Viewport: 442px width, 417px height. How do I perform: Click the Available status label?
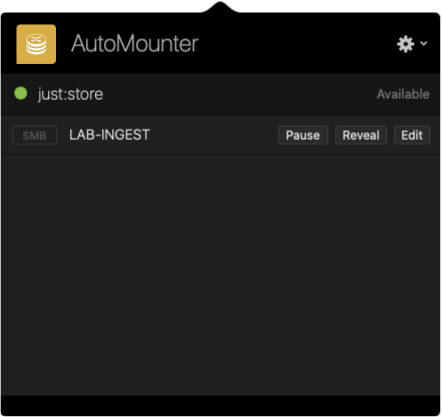coord(403,94)
